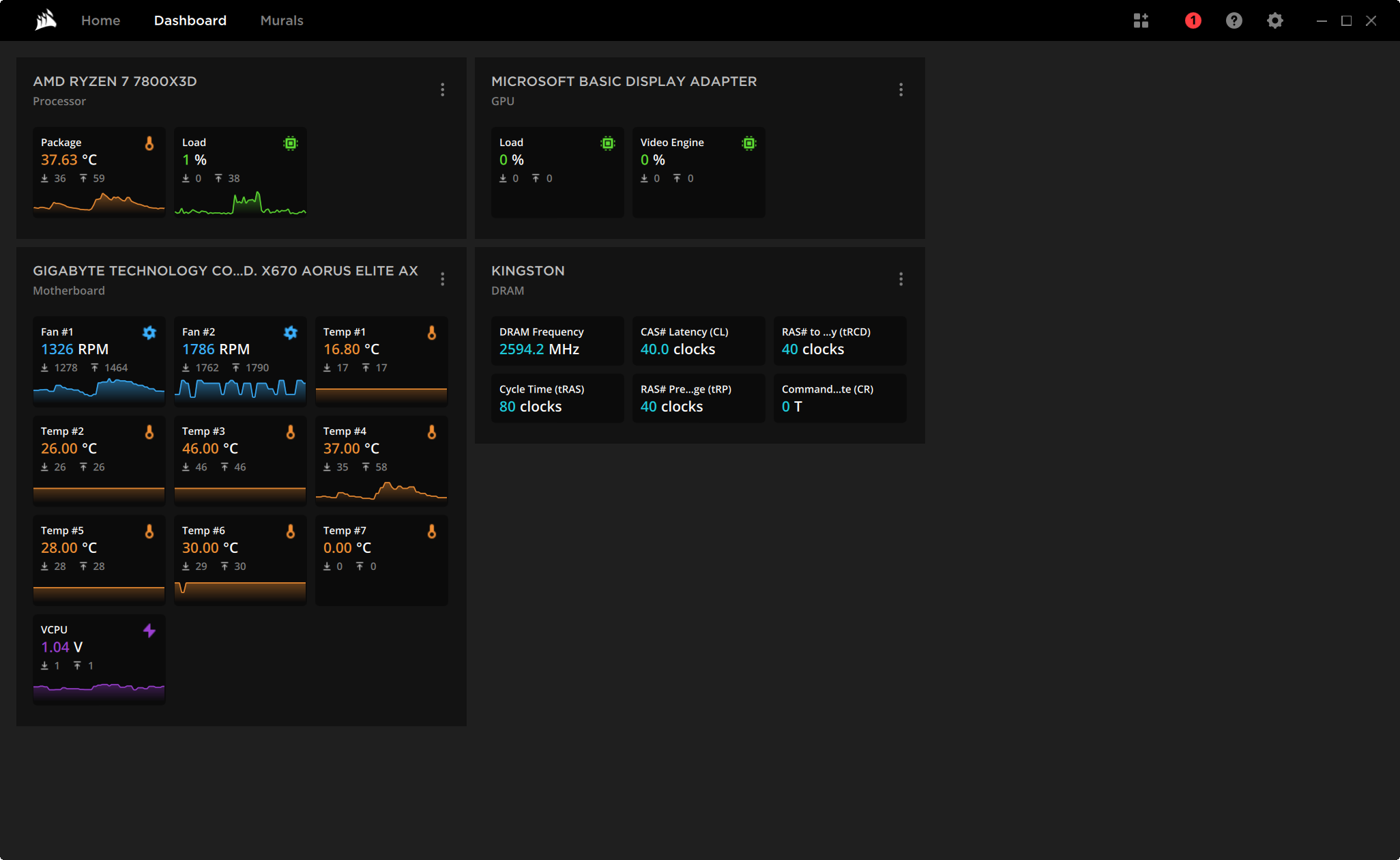Minimize the iCUE window
This screenshot has width=1400, height=860.
tap(1322, 20)
